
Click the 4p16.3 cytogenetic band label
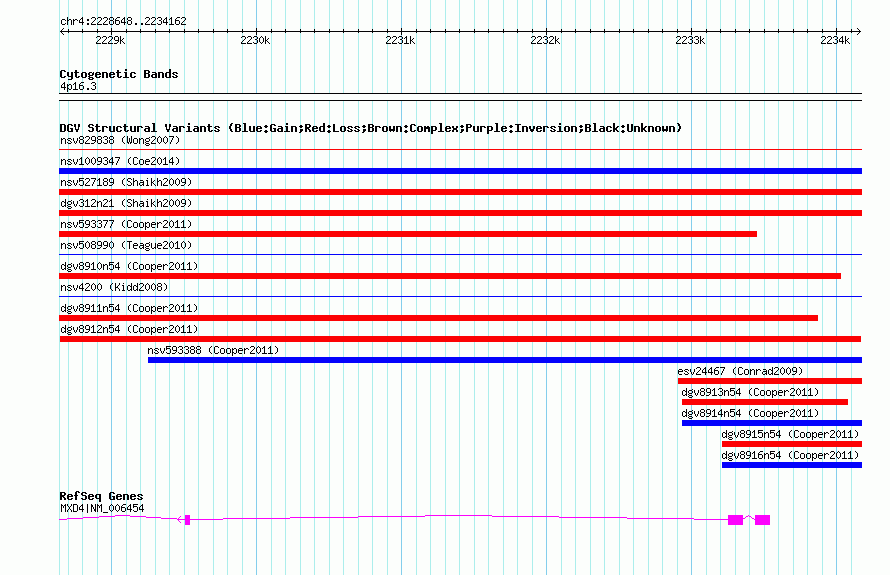(78, 87)
